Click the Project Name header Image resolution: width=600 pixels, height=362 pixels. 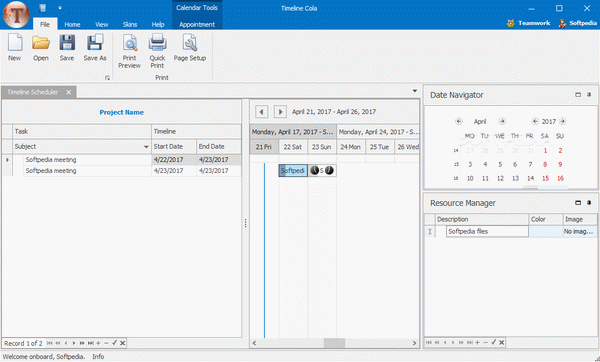point(122,112)
